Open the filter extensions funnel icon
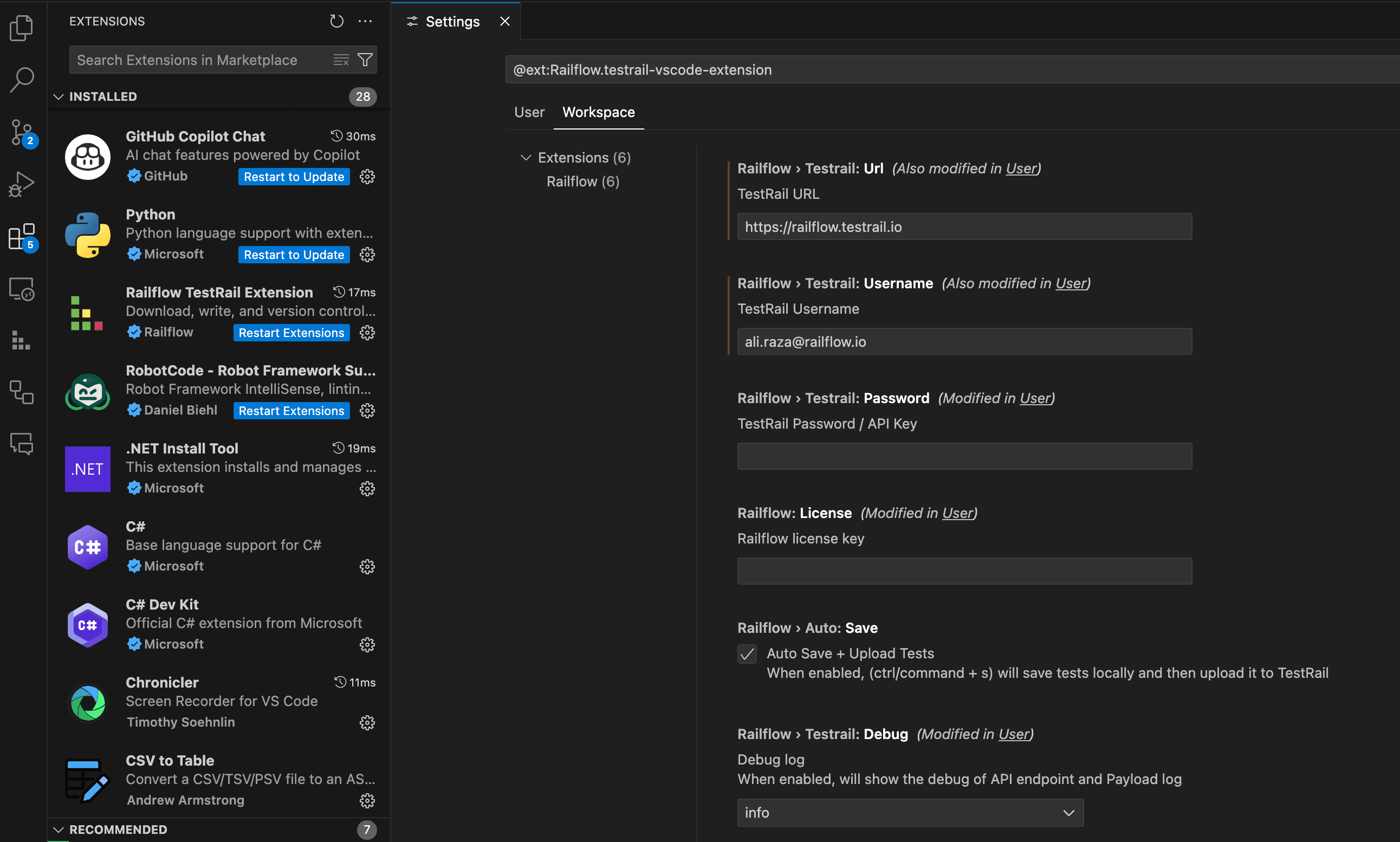Viewport: 1400px width, 842px height. 365,60
